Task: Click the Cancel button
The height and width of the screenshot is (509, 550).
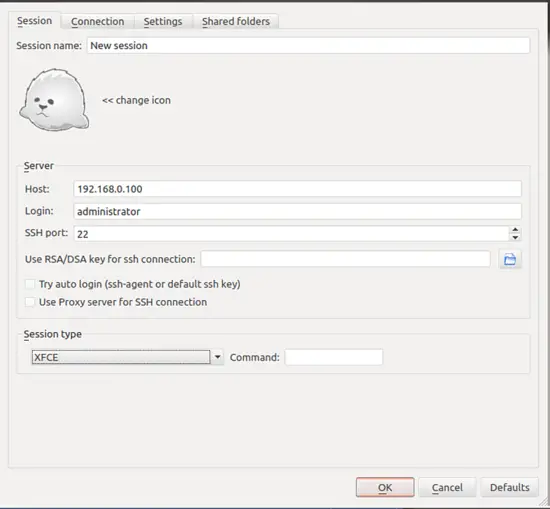Action: tap(447, 487)
